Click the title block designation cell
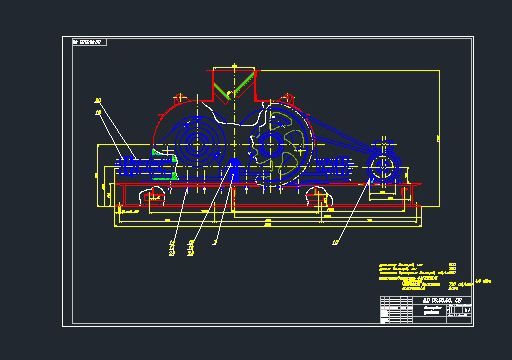The height and width of the screenshot is (360, 512). pos(442,300)
